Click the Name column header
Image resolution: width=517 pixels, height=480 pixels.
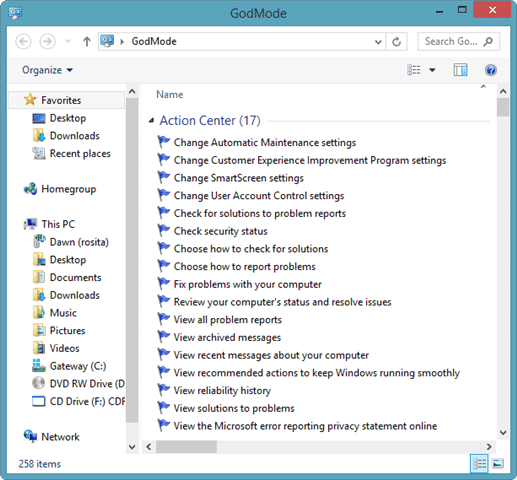click(170, 95)
